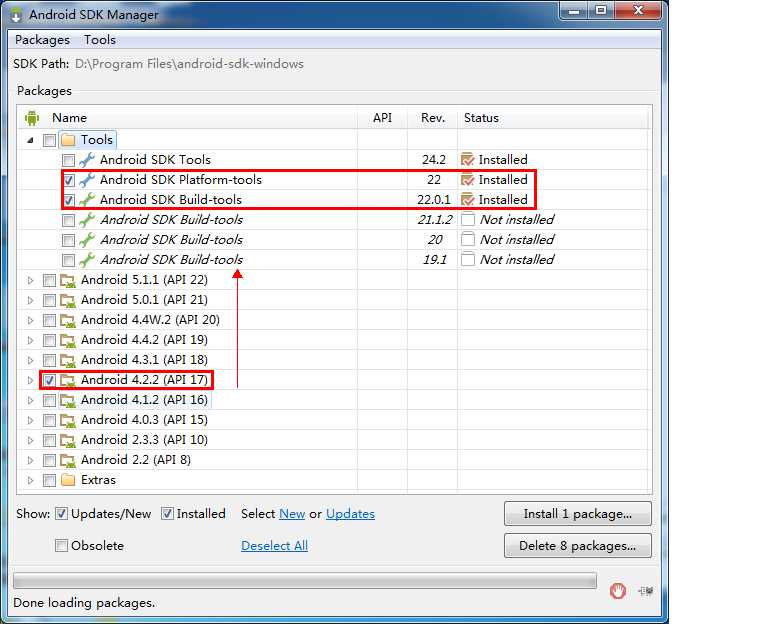Viewport: 768px width, 624px height.
Task: Click Android 4.0.3 (API 15) folder icon
Action: pos(68,421)
